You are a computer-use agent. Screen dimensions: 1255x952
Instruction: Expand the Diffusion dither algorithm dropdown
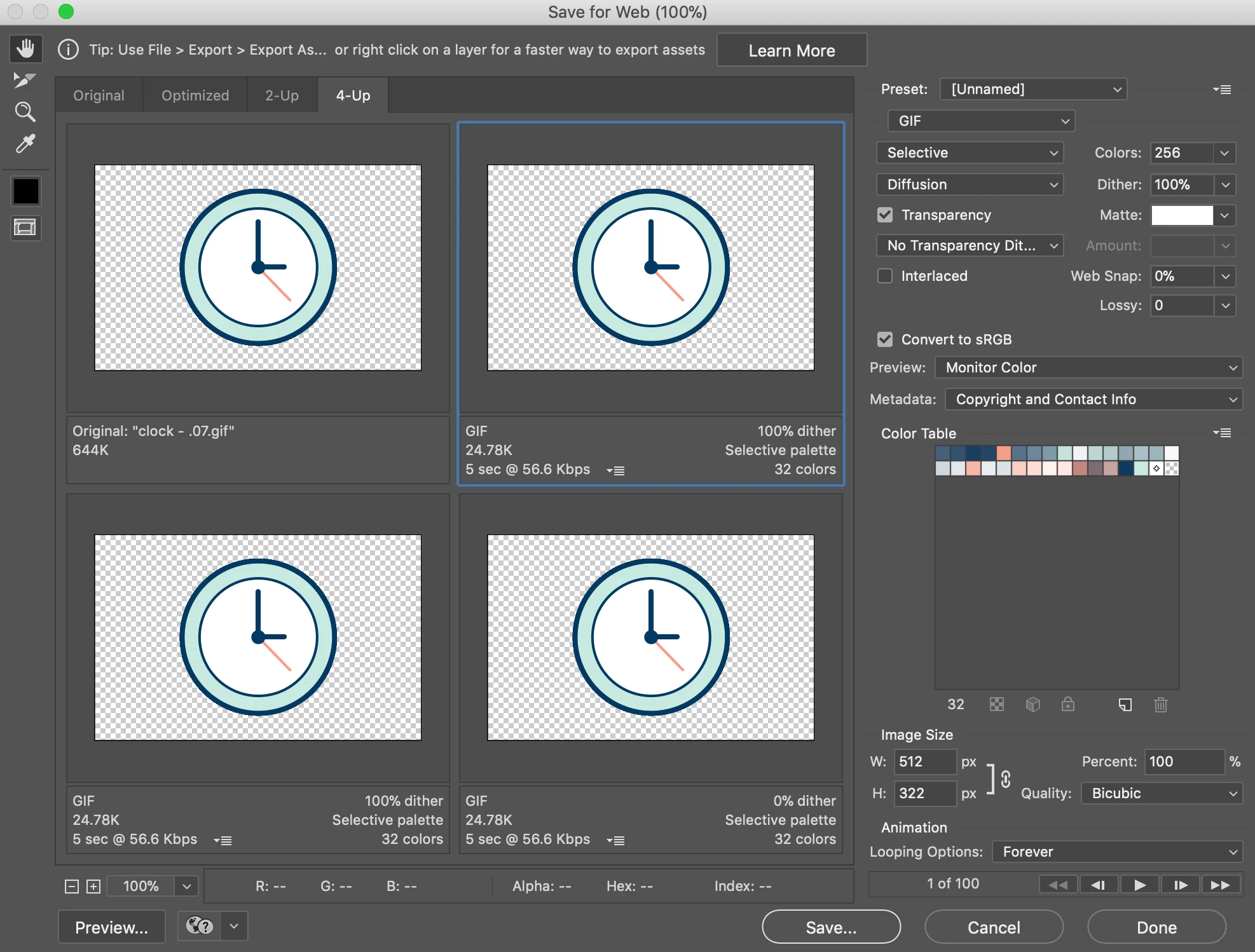[x=970, y=184]
